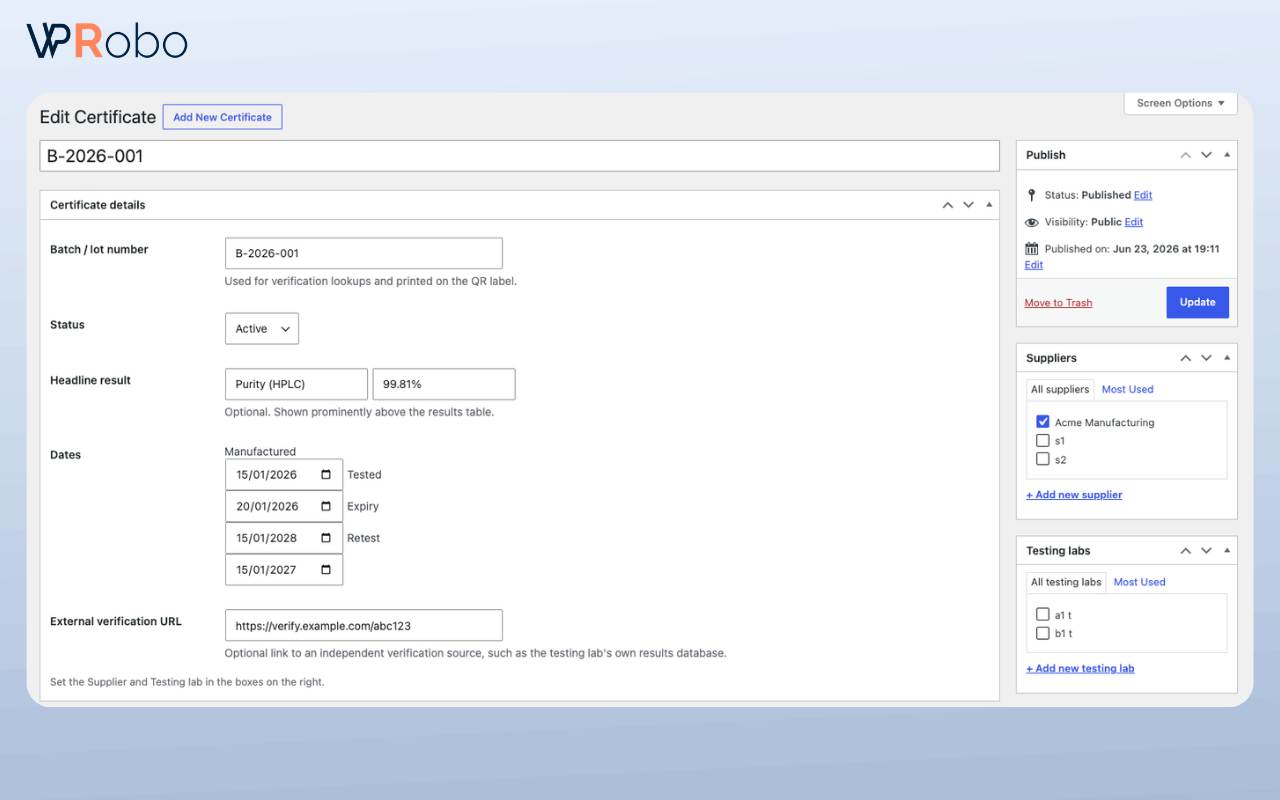Viewport: 1280px width, 800px height.
Task: Click the External verification URL field
Action: pyautogui.click(x=364, y=625)
